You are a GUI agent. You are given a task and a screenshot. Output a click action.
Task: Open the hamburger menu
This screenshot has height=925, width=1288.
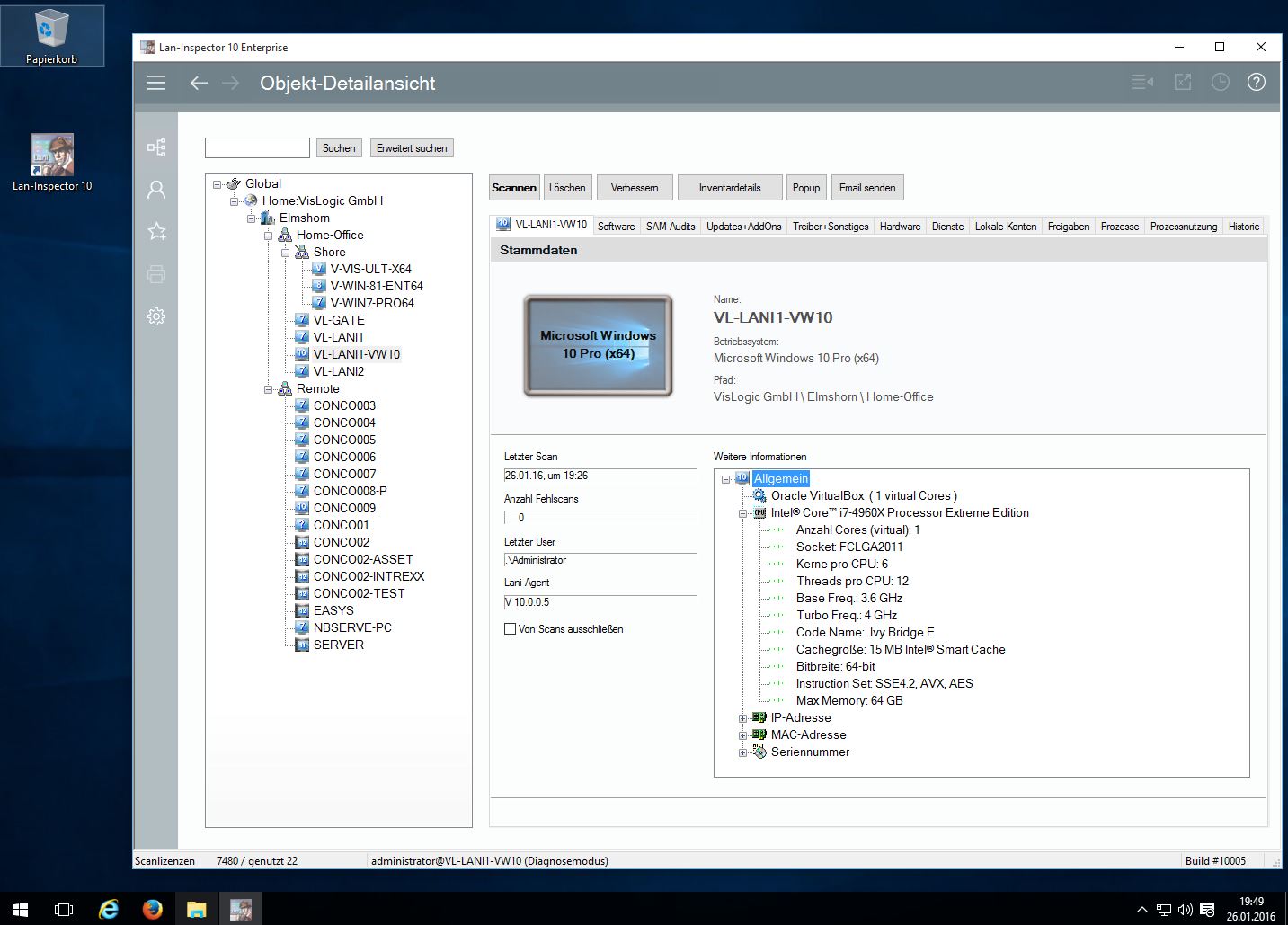pos(156,83)
